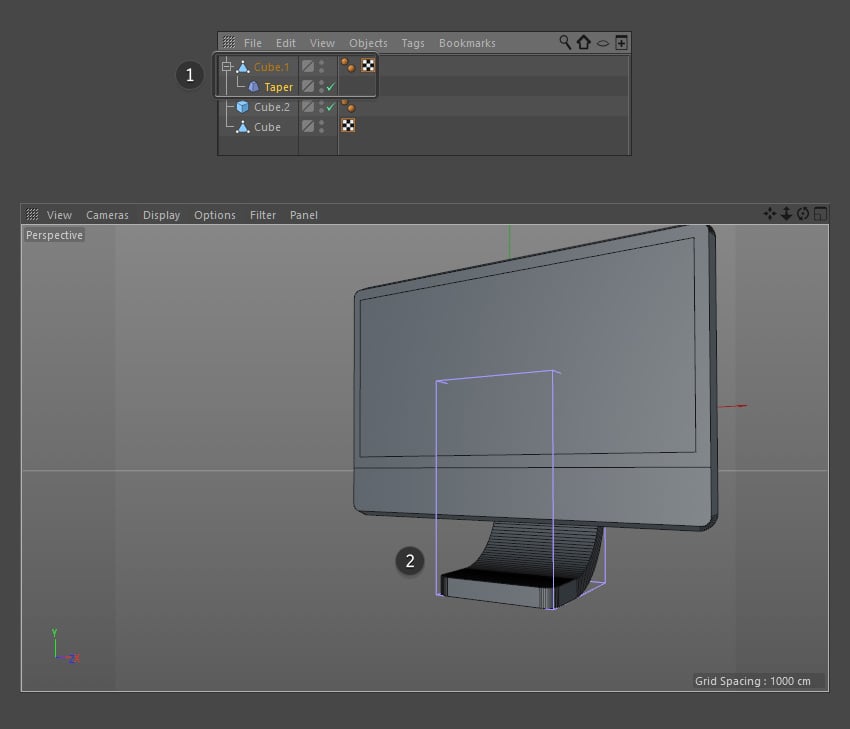Click the blue cube icon next to Cube.2
Viewport: 850px width, 729px height.
[x=244, y=107]
